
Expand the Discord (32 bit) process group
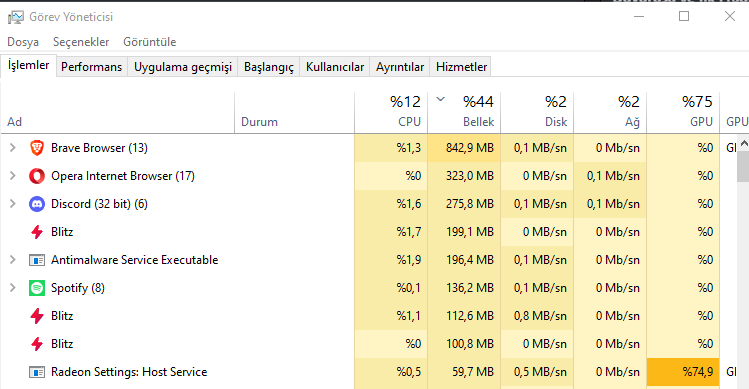[13, 204]
